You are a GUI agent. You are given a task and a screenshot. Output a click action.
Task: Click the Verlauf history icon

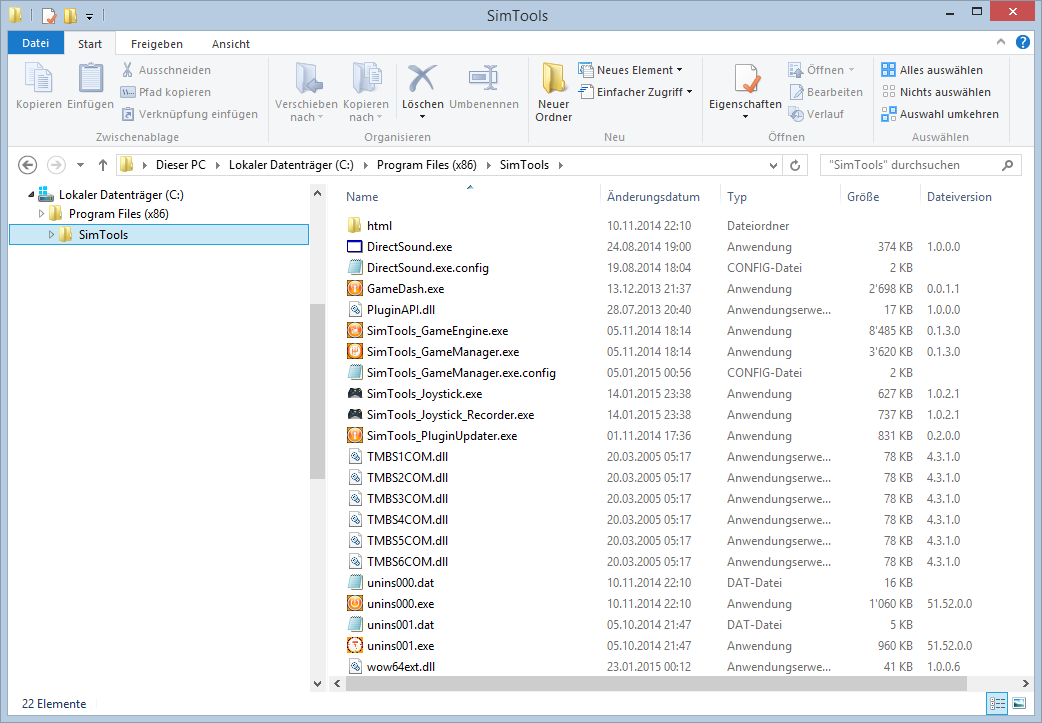pyautogui.click(x=796, y=114)
